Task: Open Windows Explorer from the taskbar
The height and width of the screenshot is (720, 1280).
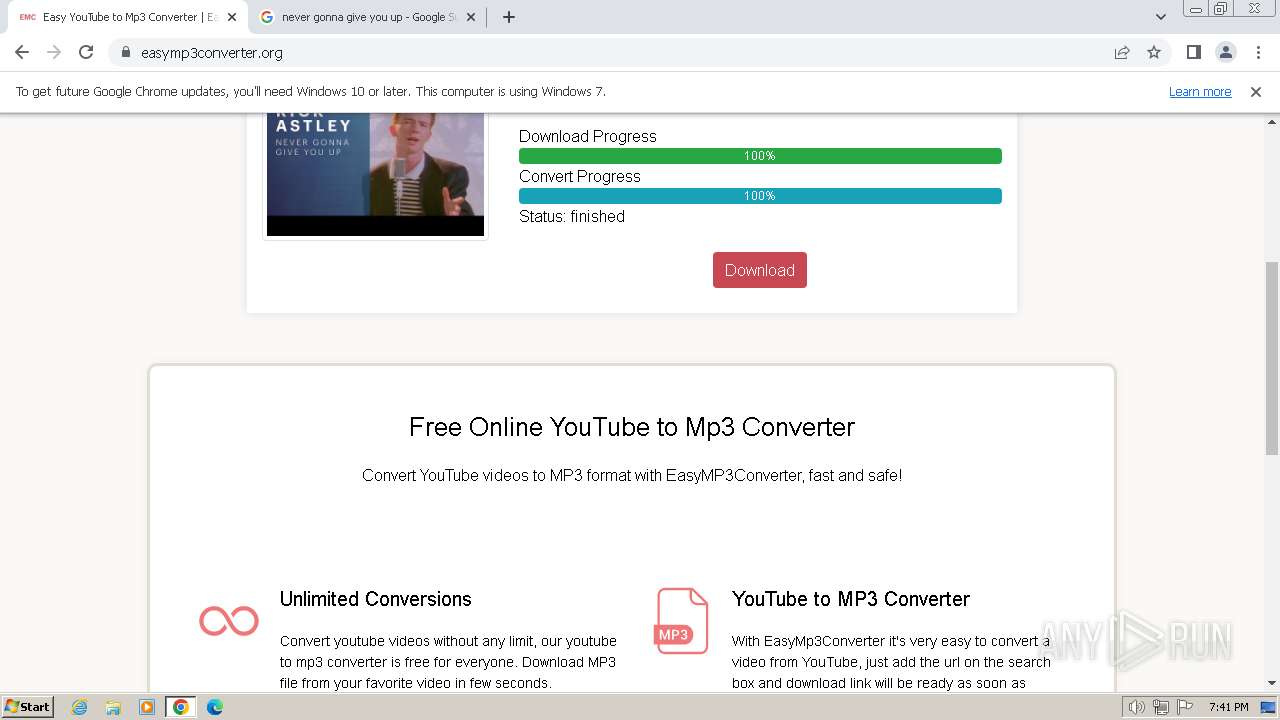Action: click(x=113, y=707)
